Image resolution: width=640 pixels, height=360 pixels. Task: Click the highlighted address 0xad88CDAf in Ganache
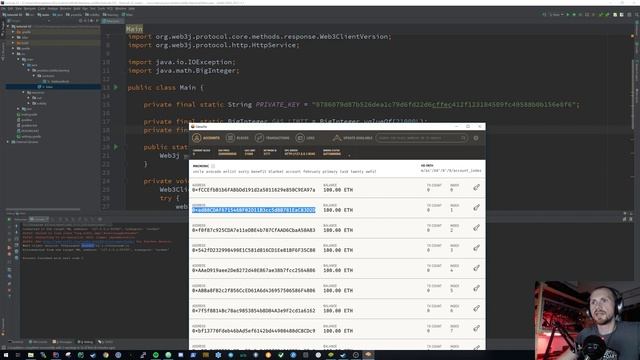pyautogui.click(x=253, y=210)
